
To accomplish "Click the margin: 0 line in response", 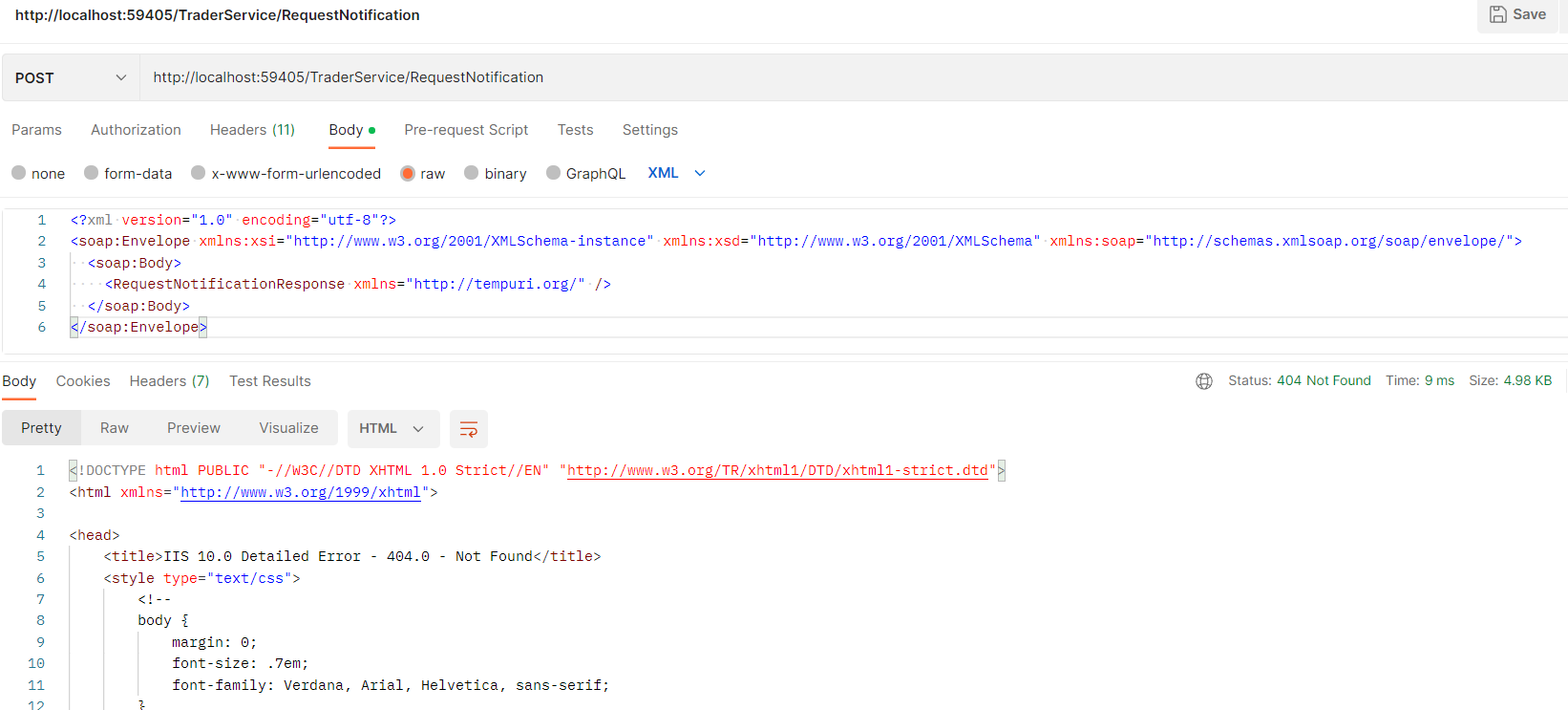I will point(214,642).
